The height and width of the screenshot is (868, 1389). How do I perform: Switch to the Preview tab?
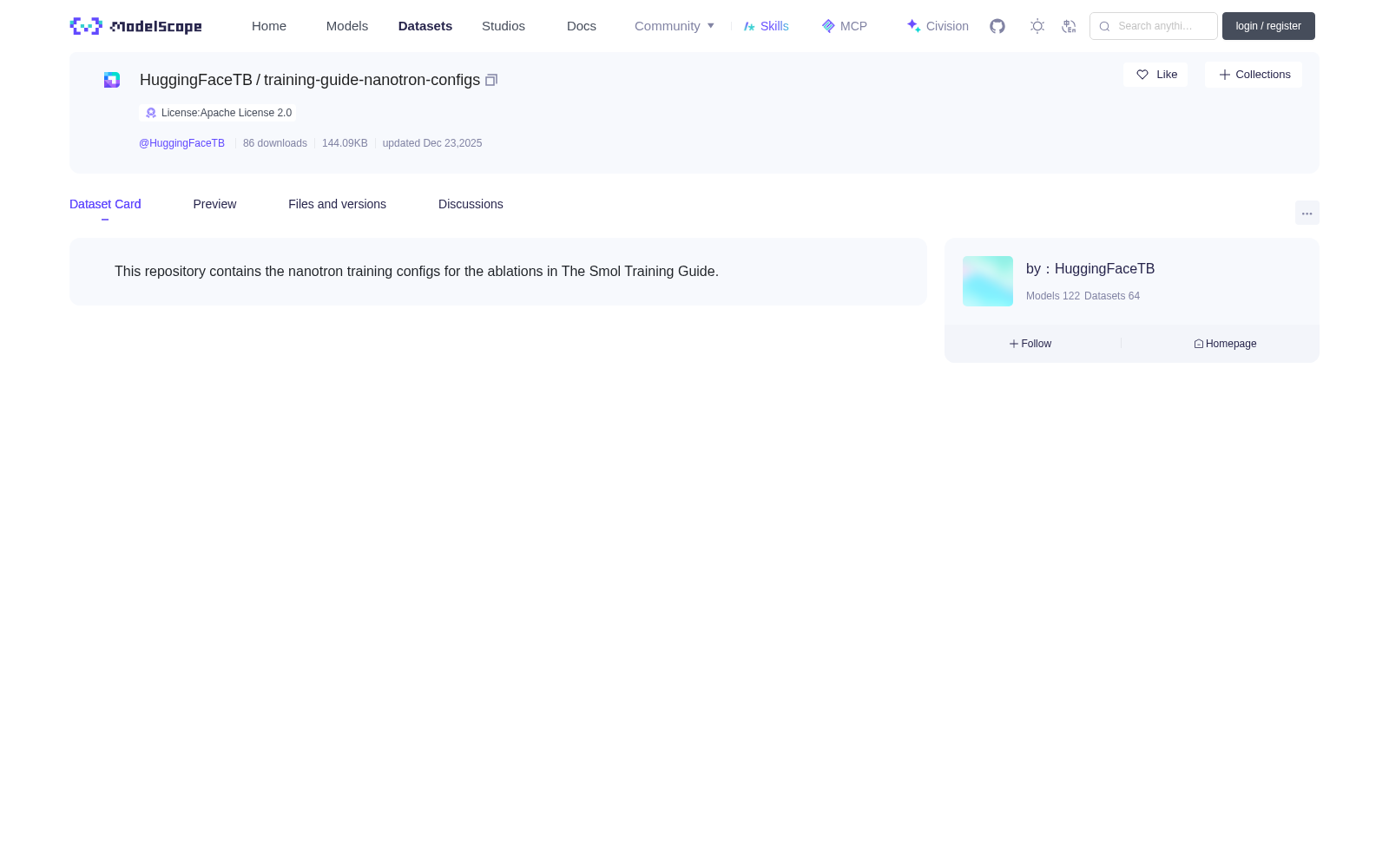pos(214,204)
